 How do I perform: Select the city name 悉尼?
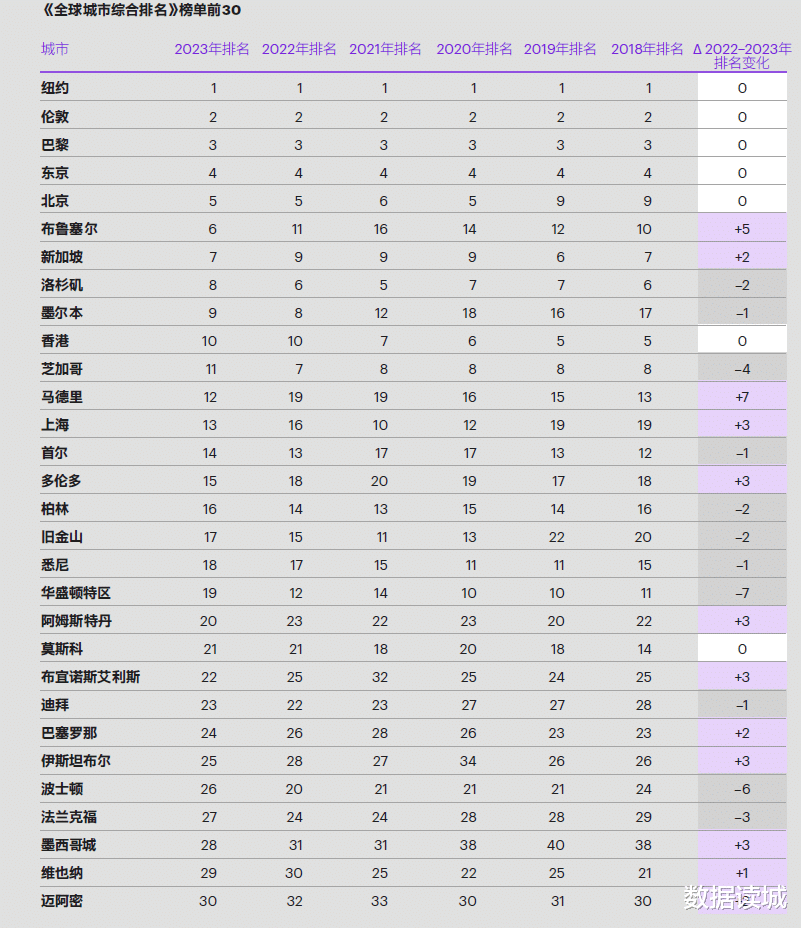55,565
